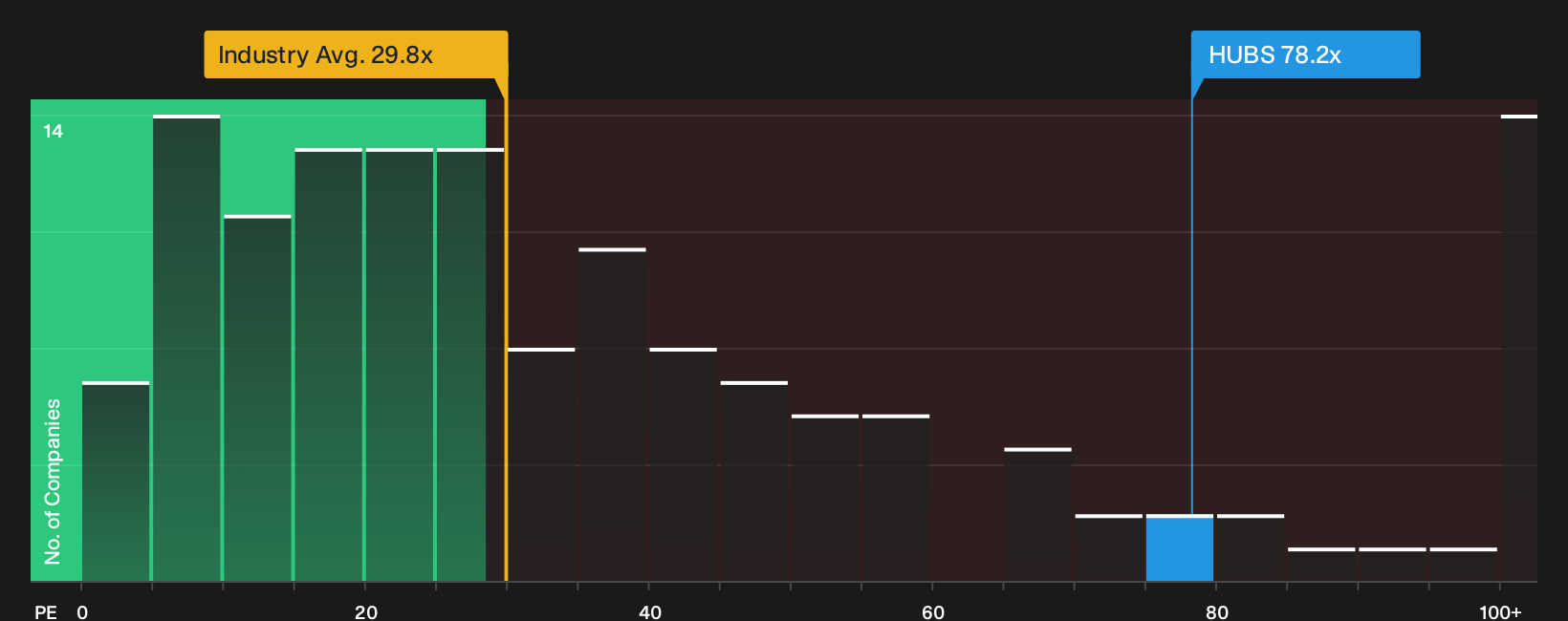The image size is (1568, 621).
Task: Select the 55 to 60 PE bar
Action: click(x=896, y=498)
